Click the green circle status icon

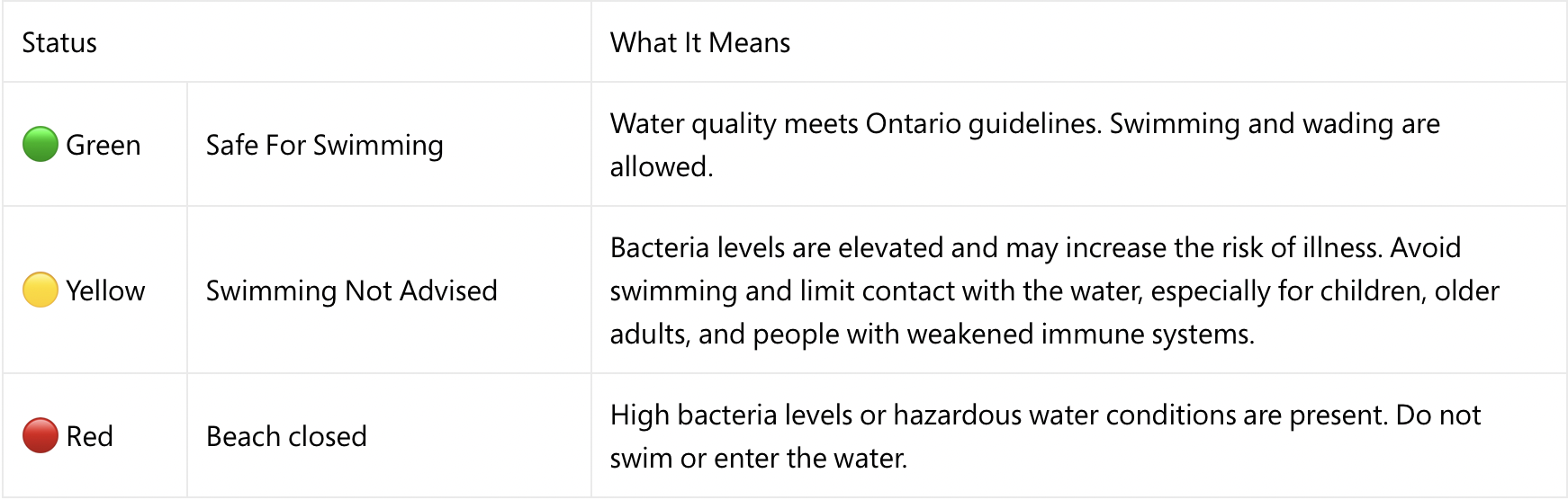[x=41, y=145]
